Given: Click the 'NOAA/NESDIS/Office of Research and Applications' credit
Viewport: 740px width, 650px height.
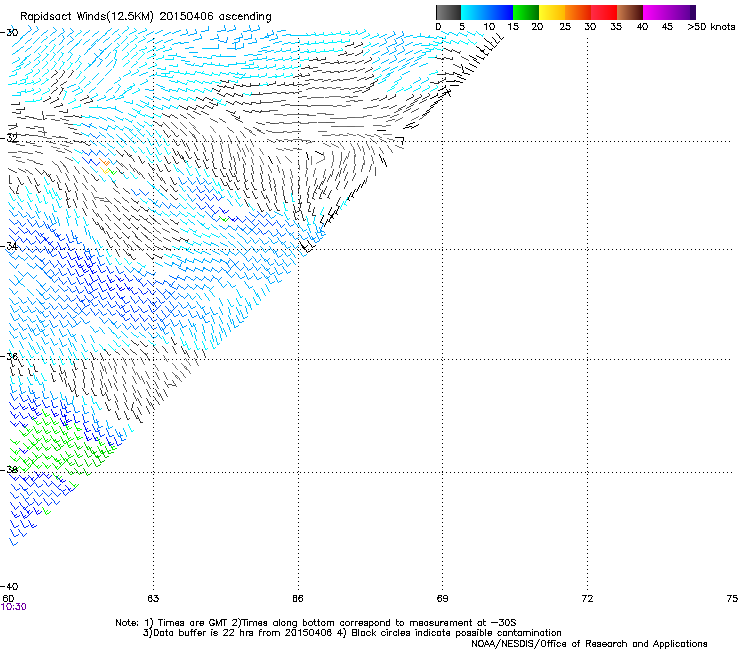Looking at the screenshot, I should point(589,644).
